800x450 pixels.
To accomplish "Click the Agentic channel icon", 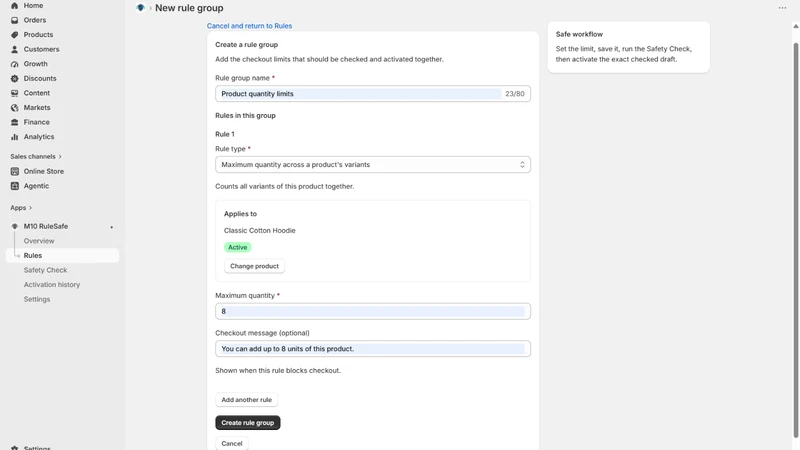I will coord(14,186).
